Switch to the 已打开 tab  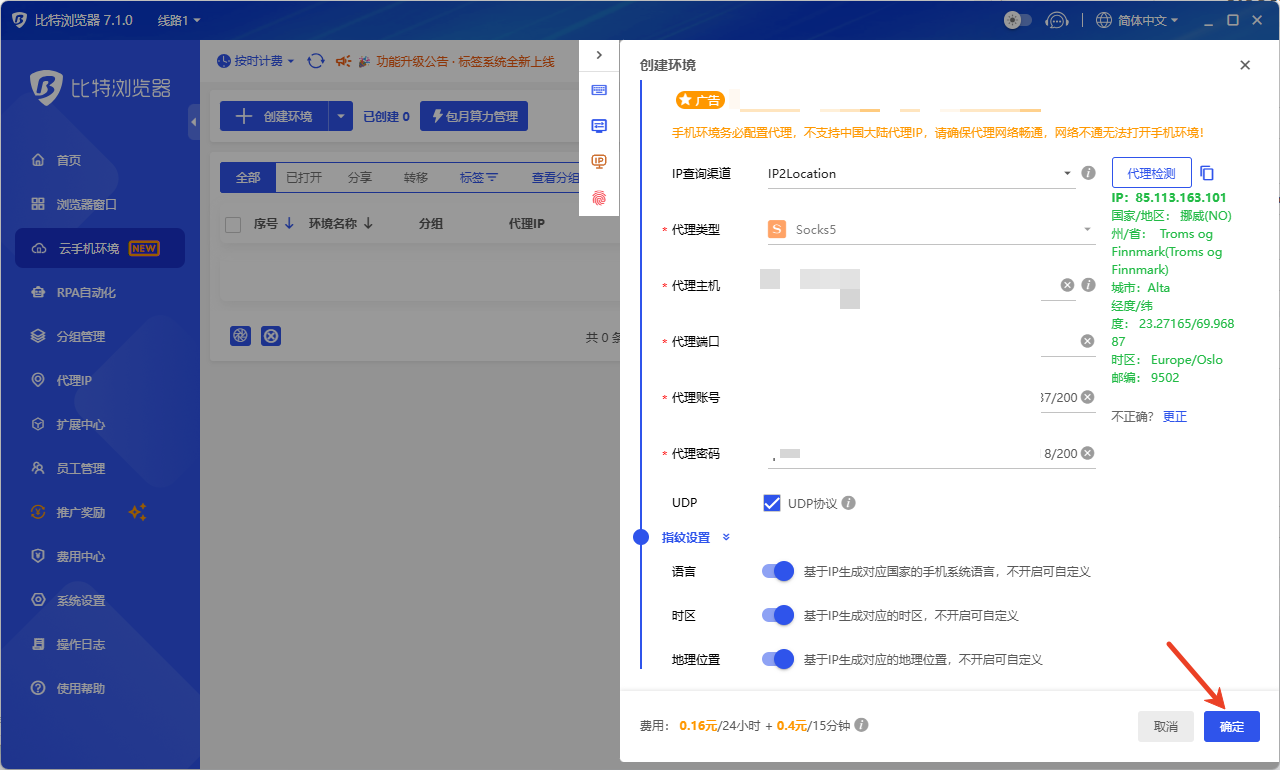coord(304,177)
